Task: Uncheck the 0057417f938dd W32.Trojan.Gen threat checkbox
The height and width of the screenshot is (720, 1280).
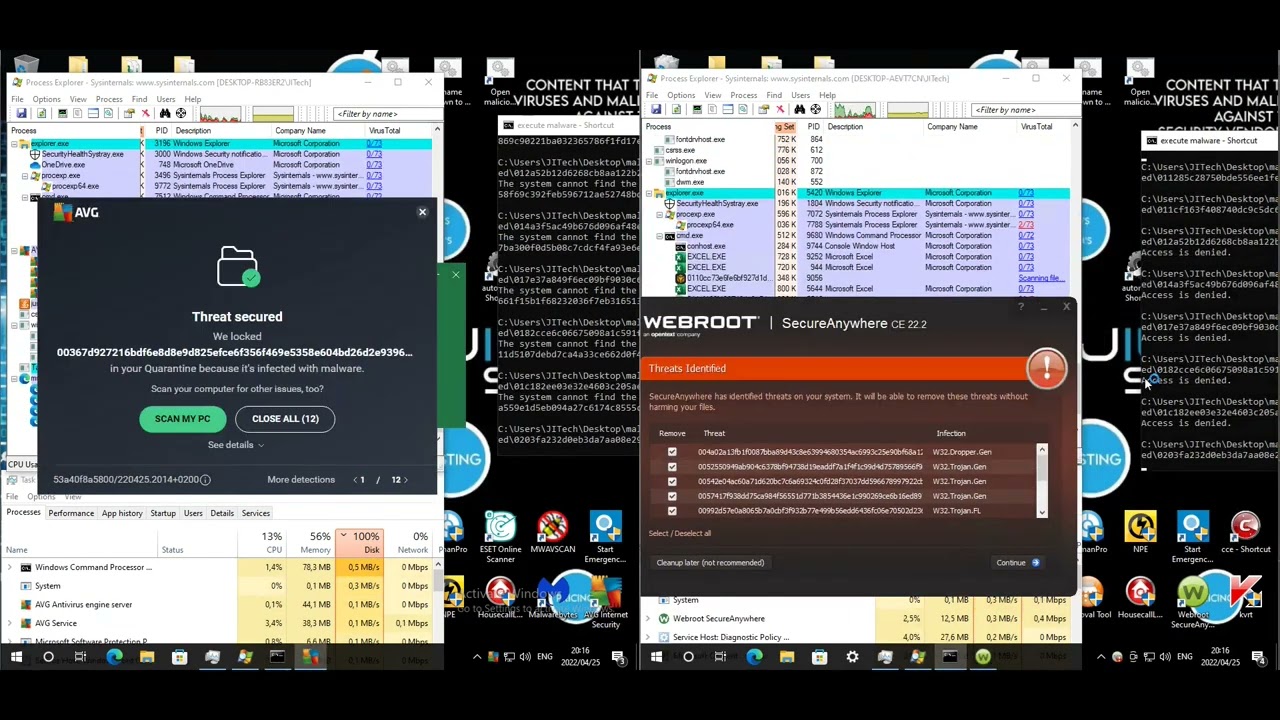Action: click(672, 496)
